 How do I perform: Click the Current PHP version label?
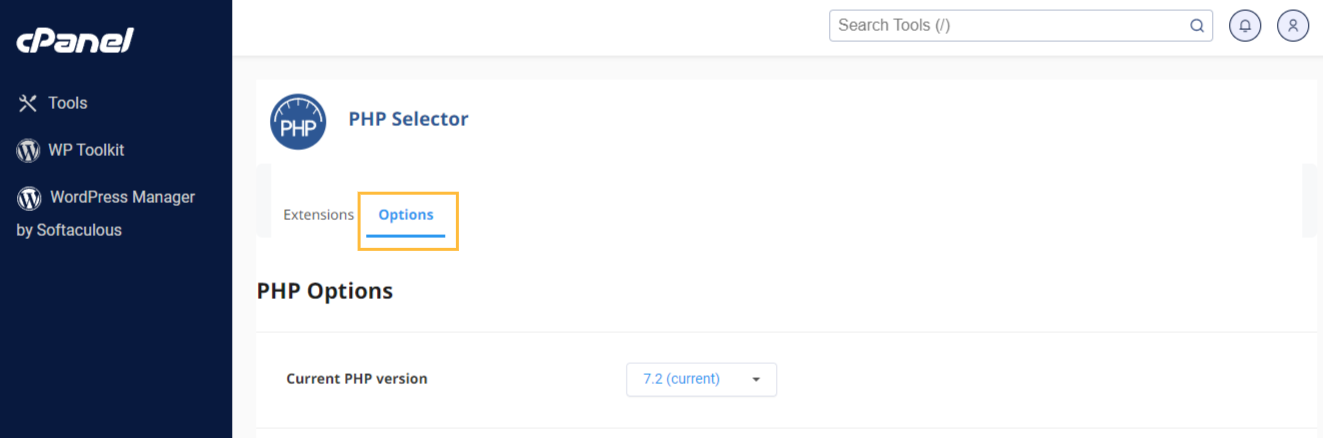pos(357,379)
